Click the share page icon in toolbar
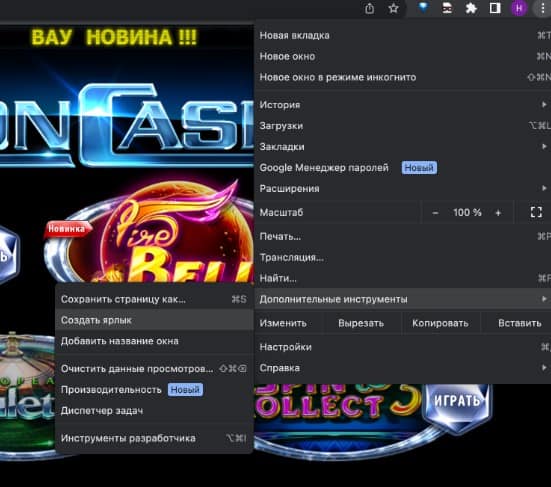The width and height of the screenshot is (551, 487). pos(369,8)
